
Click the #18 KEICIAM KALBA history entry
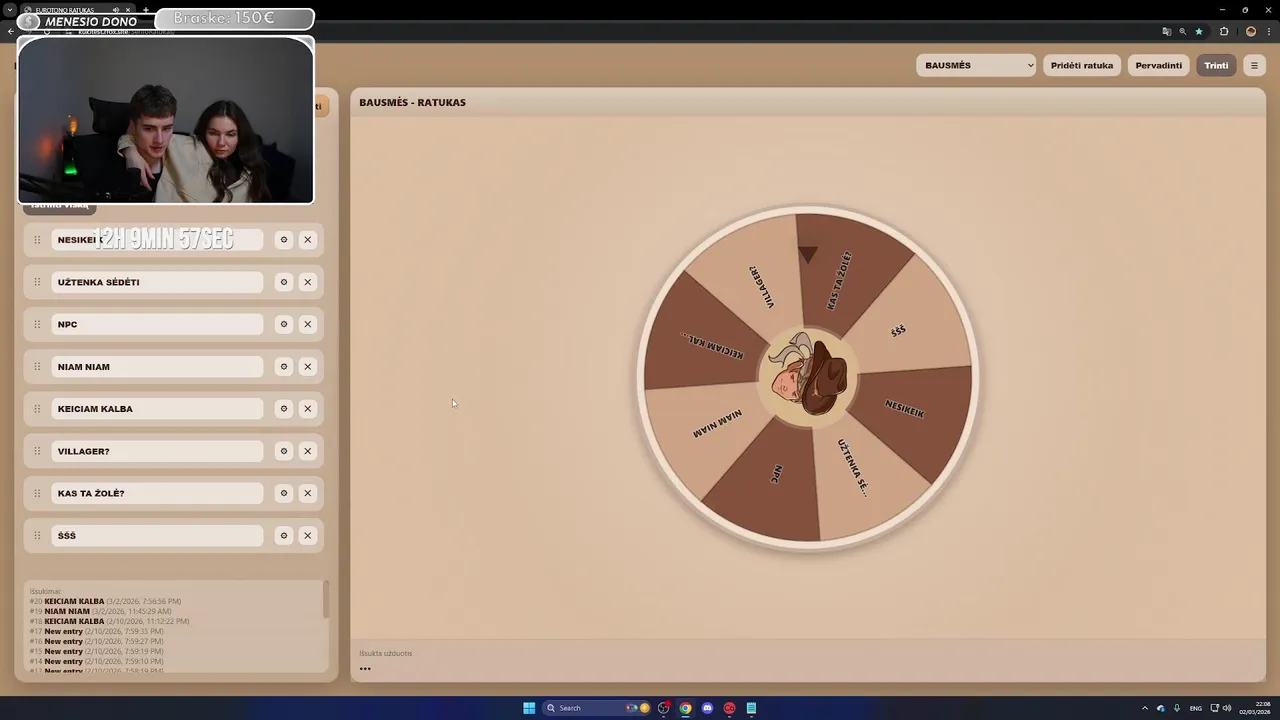(x=109, y=621)
